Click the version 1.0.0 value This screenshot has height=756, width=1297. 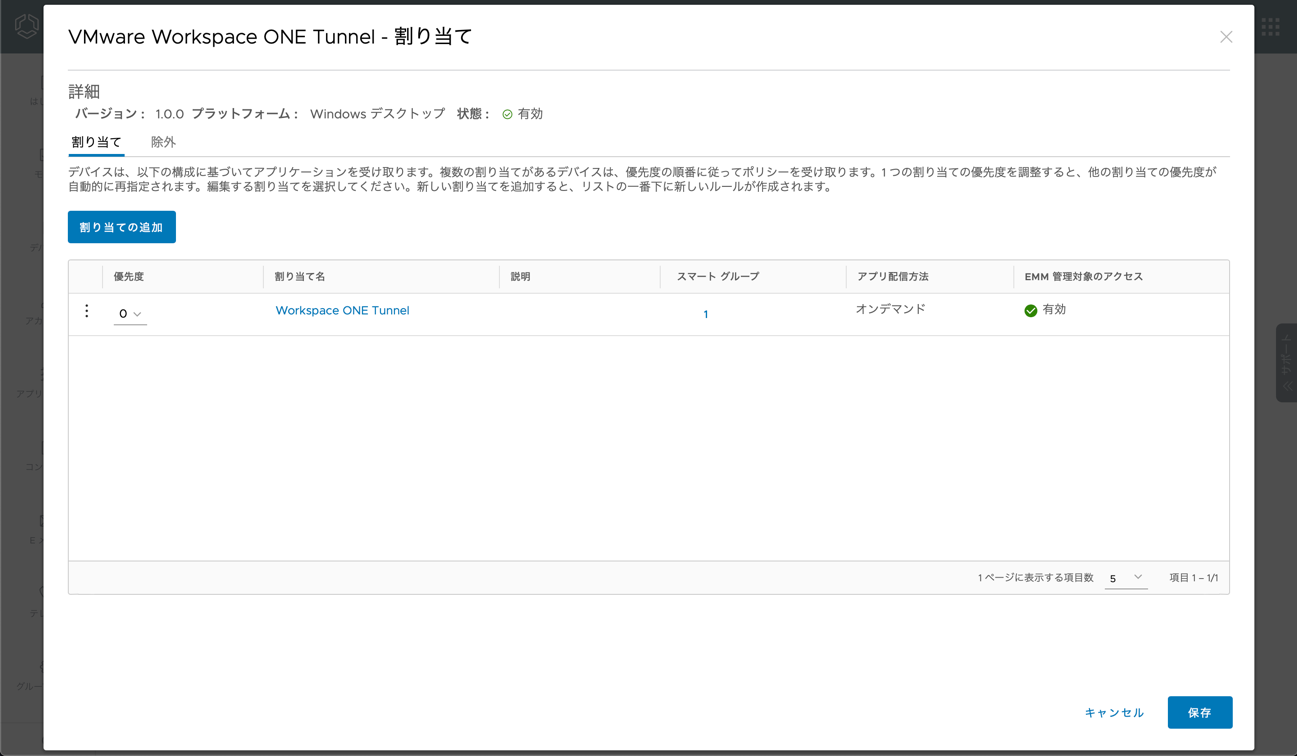pos(170,115)
